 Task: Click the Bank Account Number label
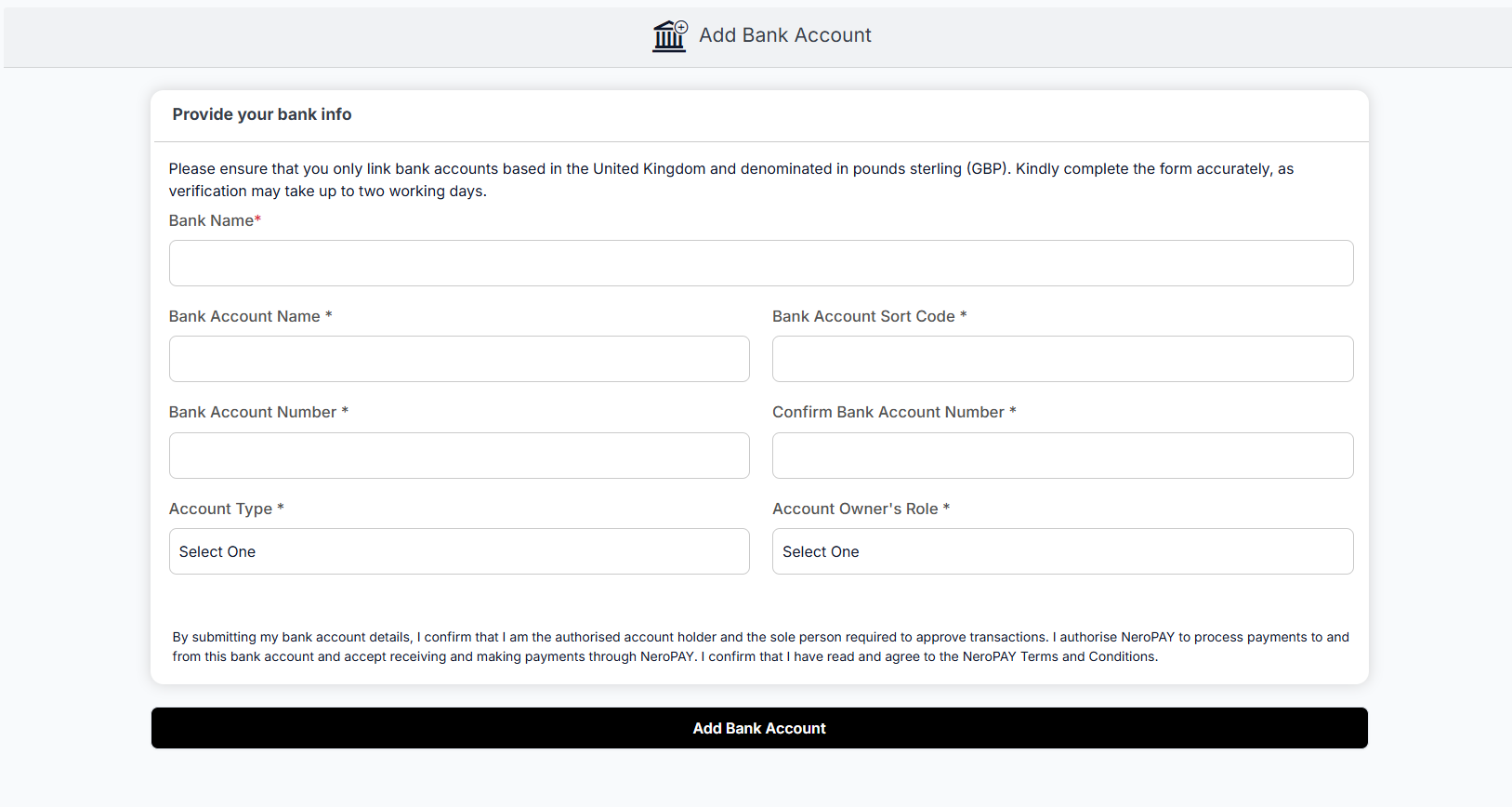tap(258, 412)
